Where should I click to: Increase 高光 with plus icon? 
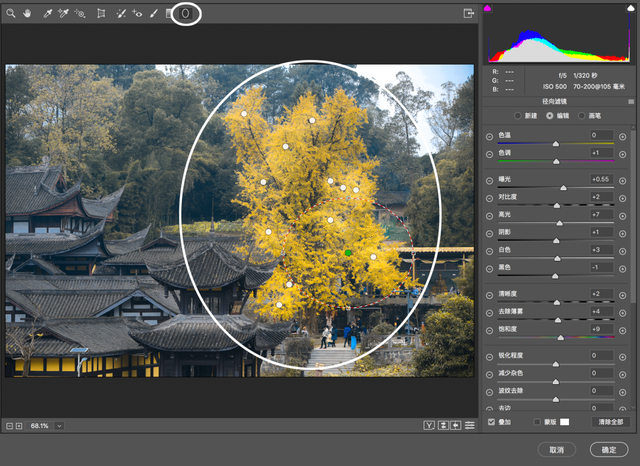tap(622, 216)
